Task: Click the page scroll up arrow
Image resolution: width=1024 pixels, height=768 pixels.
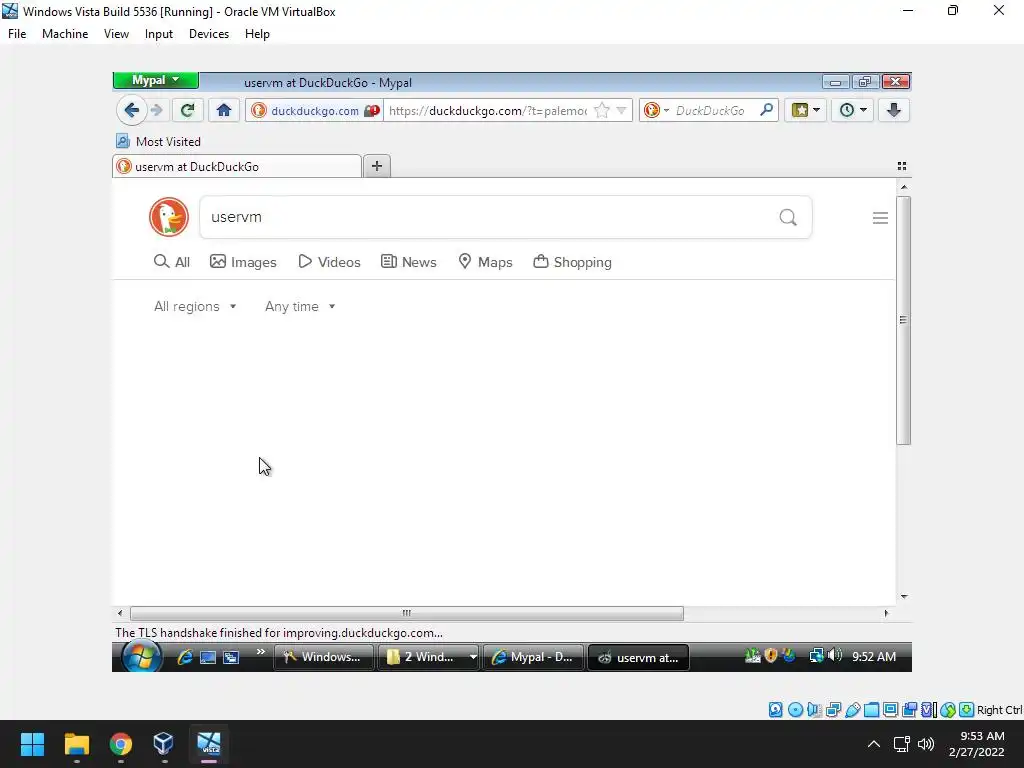Action: click(x=904, y=187)
